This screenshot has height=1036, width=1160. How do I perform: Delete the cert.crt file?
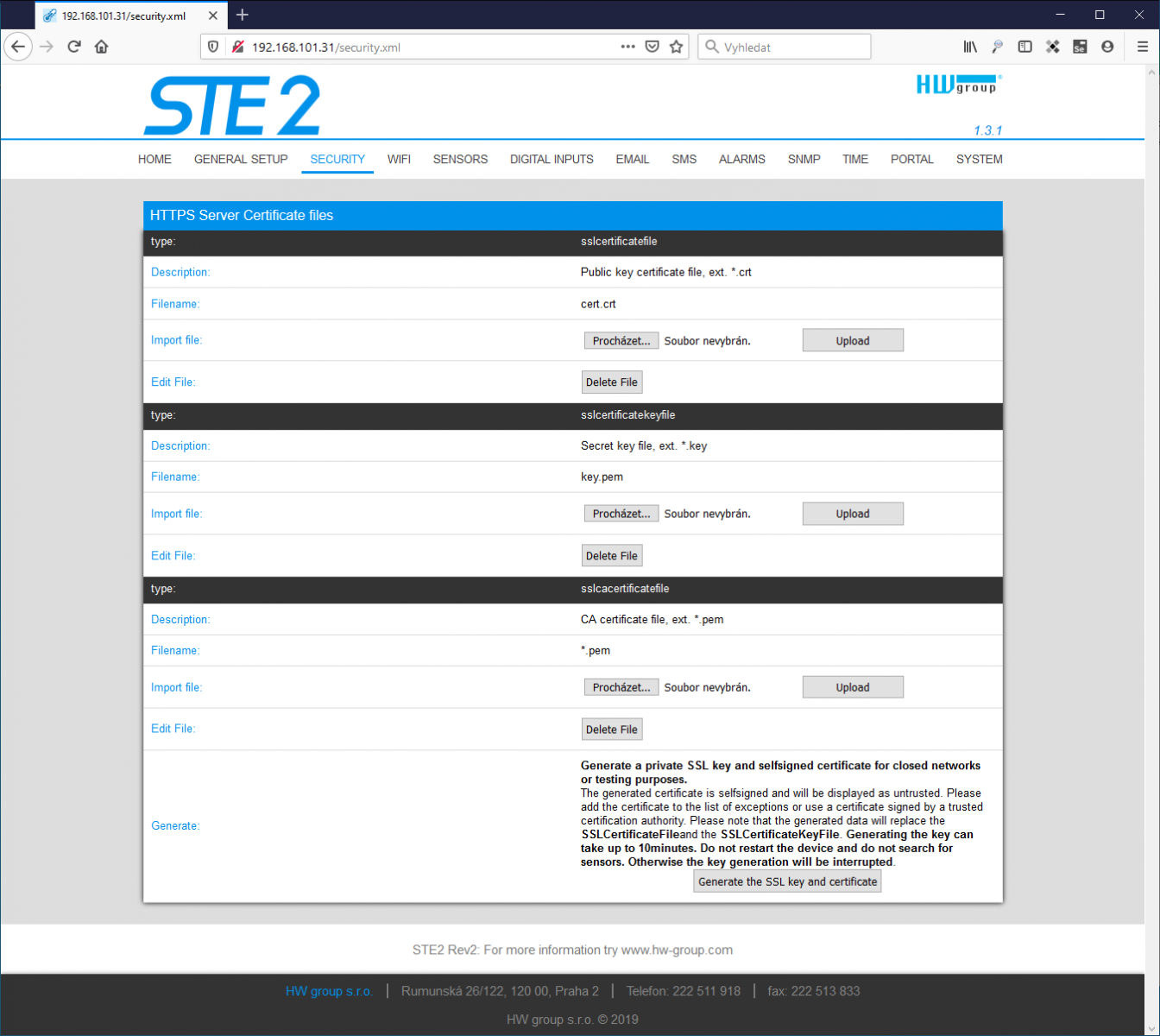point(612,382)
